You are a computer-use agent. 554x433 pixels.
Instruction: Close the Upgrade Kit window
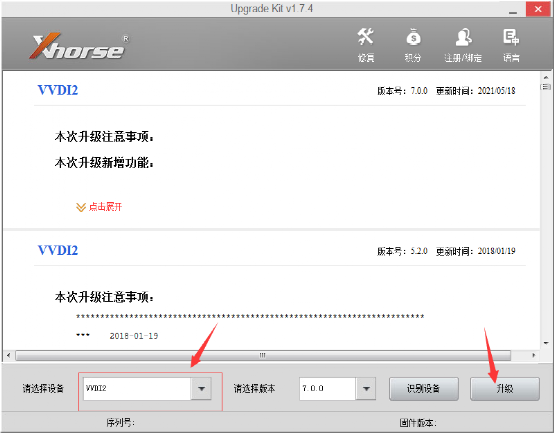click(538, 9)
